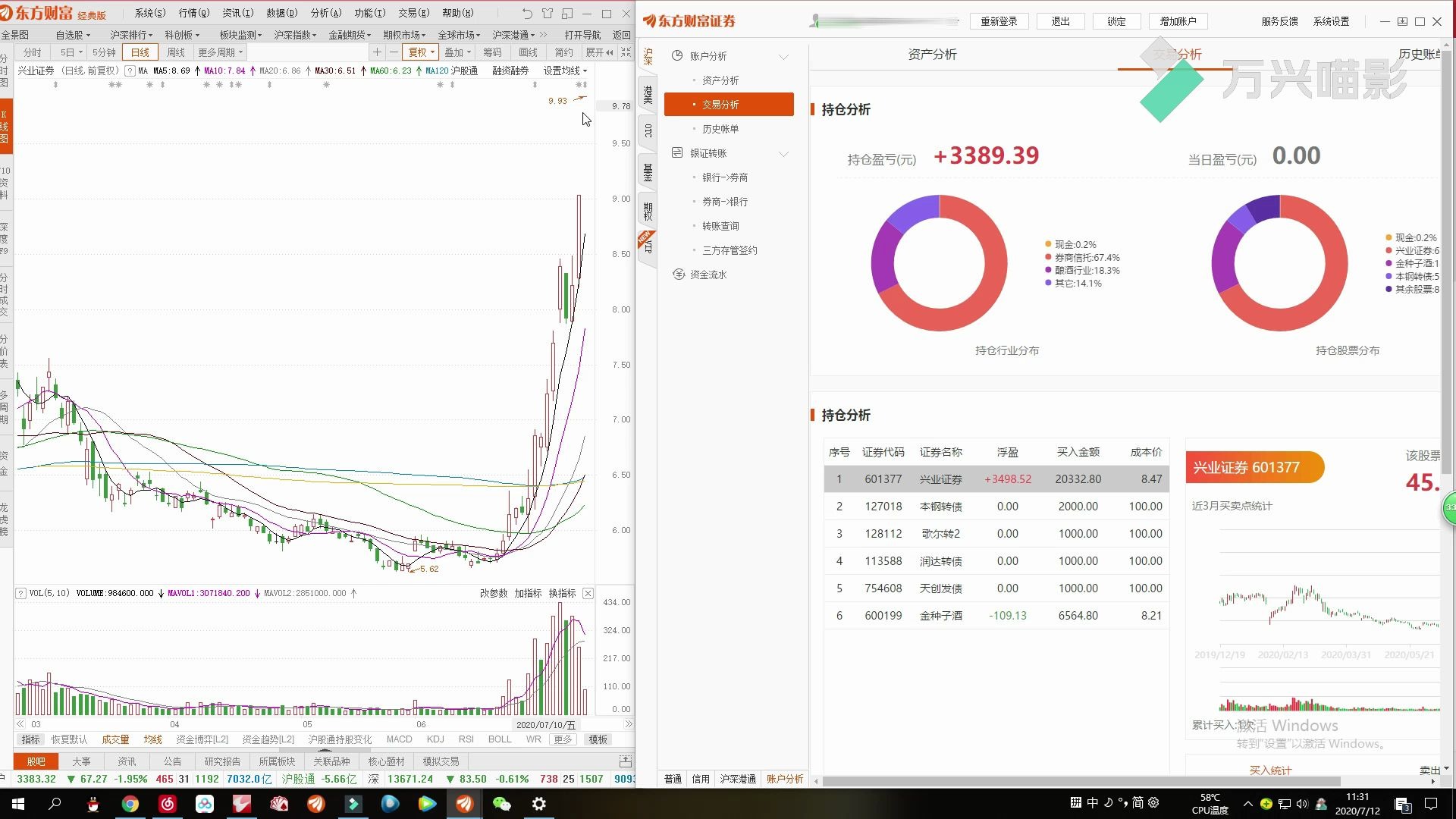
Task: Toggle the 简约 simple mode
Action: tap(563, 52)
